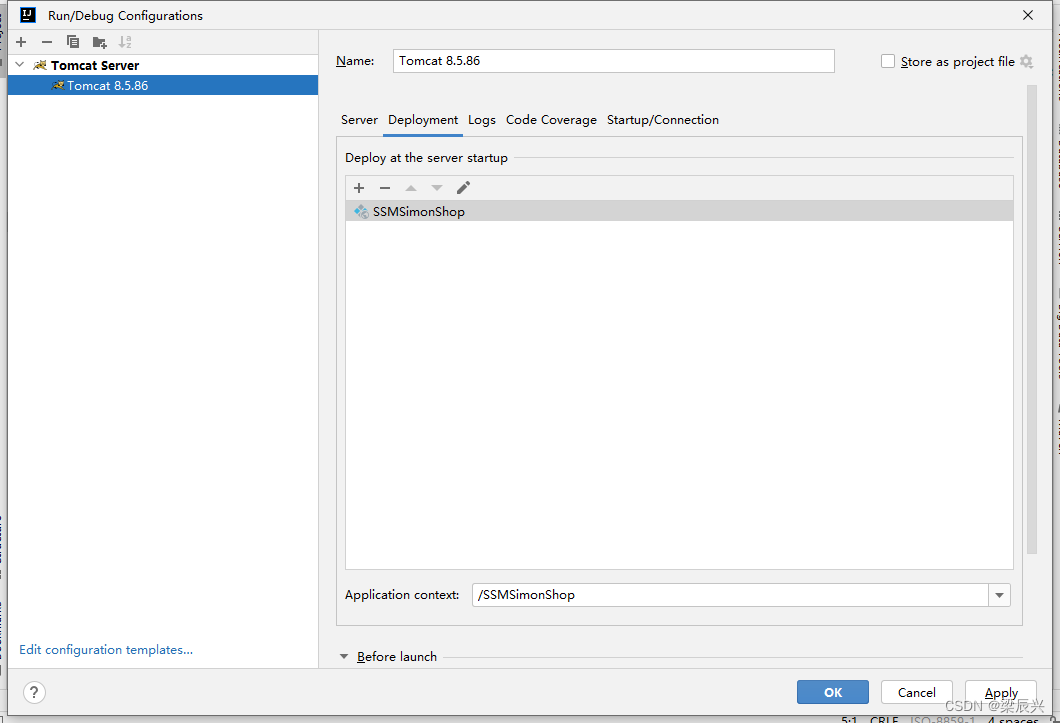This screenshot has width=1060, height=723.
Task: Switch to the Deployment tab
Action: click(x=423, y=120)
